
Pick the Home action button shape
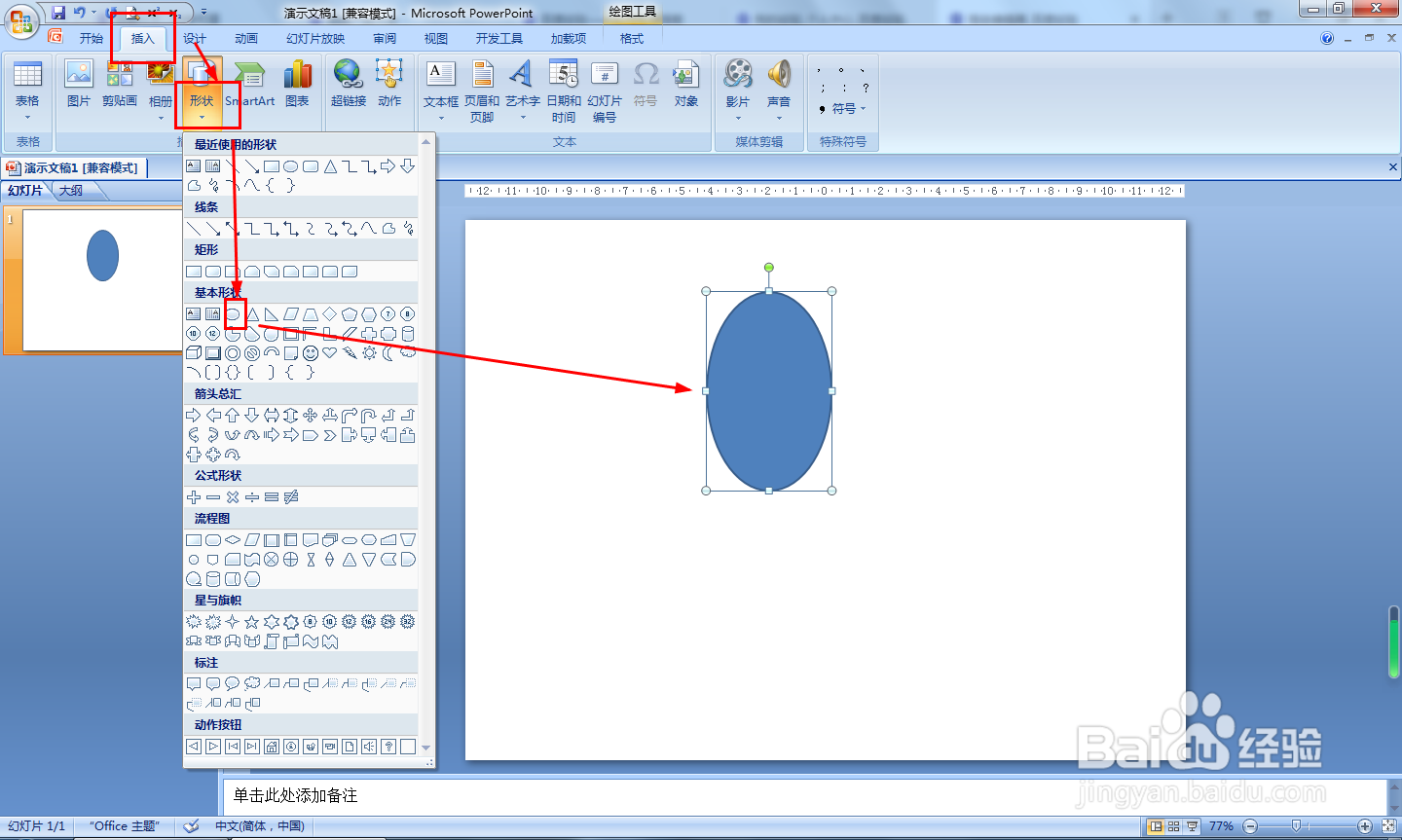272,747
